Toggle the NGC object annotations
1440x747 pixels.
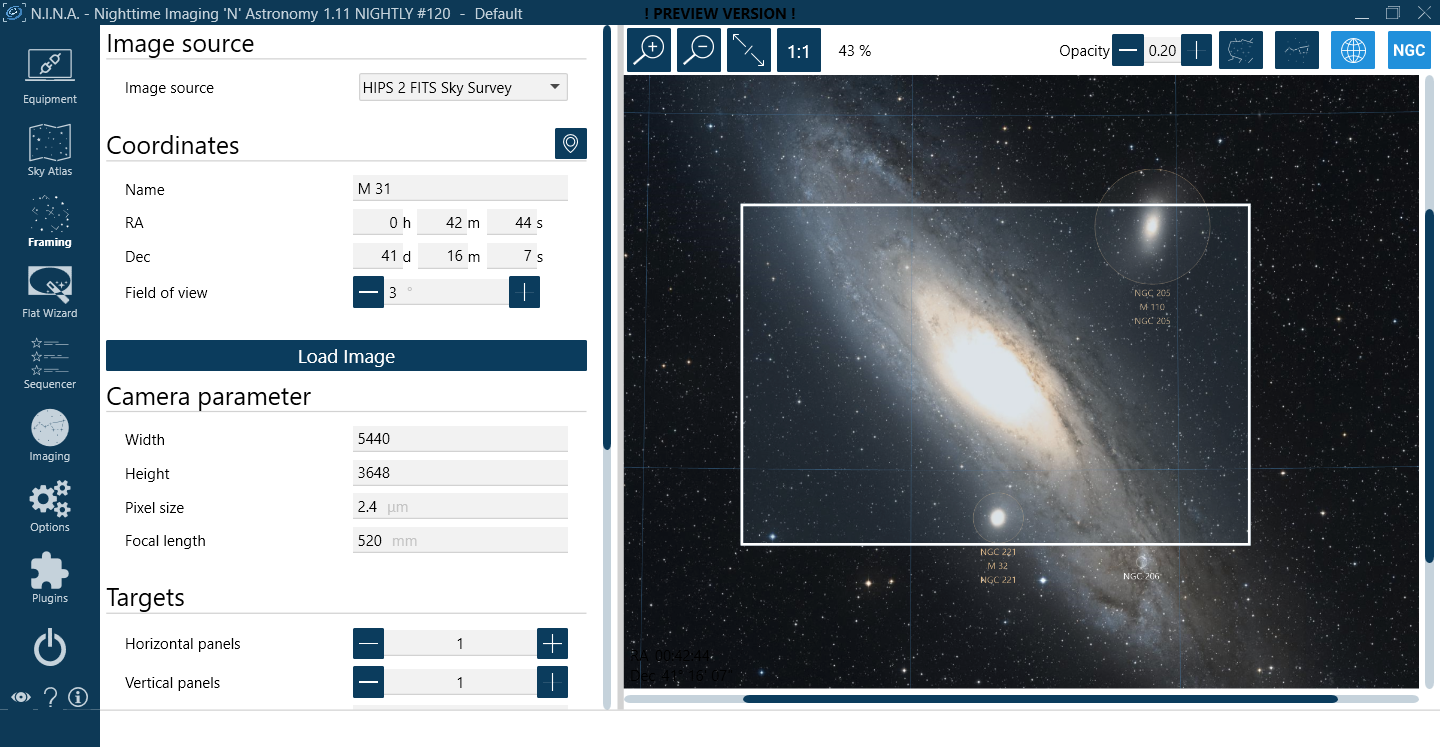tap(1409, 50)
